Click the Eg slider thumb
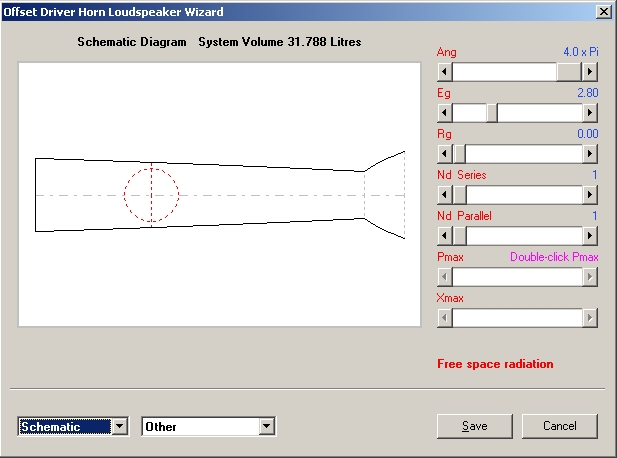The width and height of the screenshot is (617, 458). coord(492,113)
